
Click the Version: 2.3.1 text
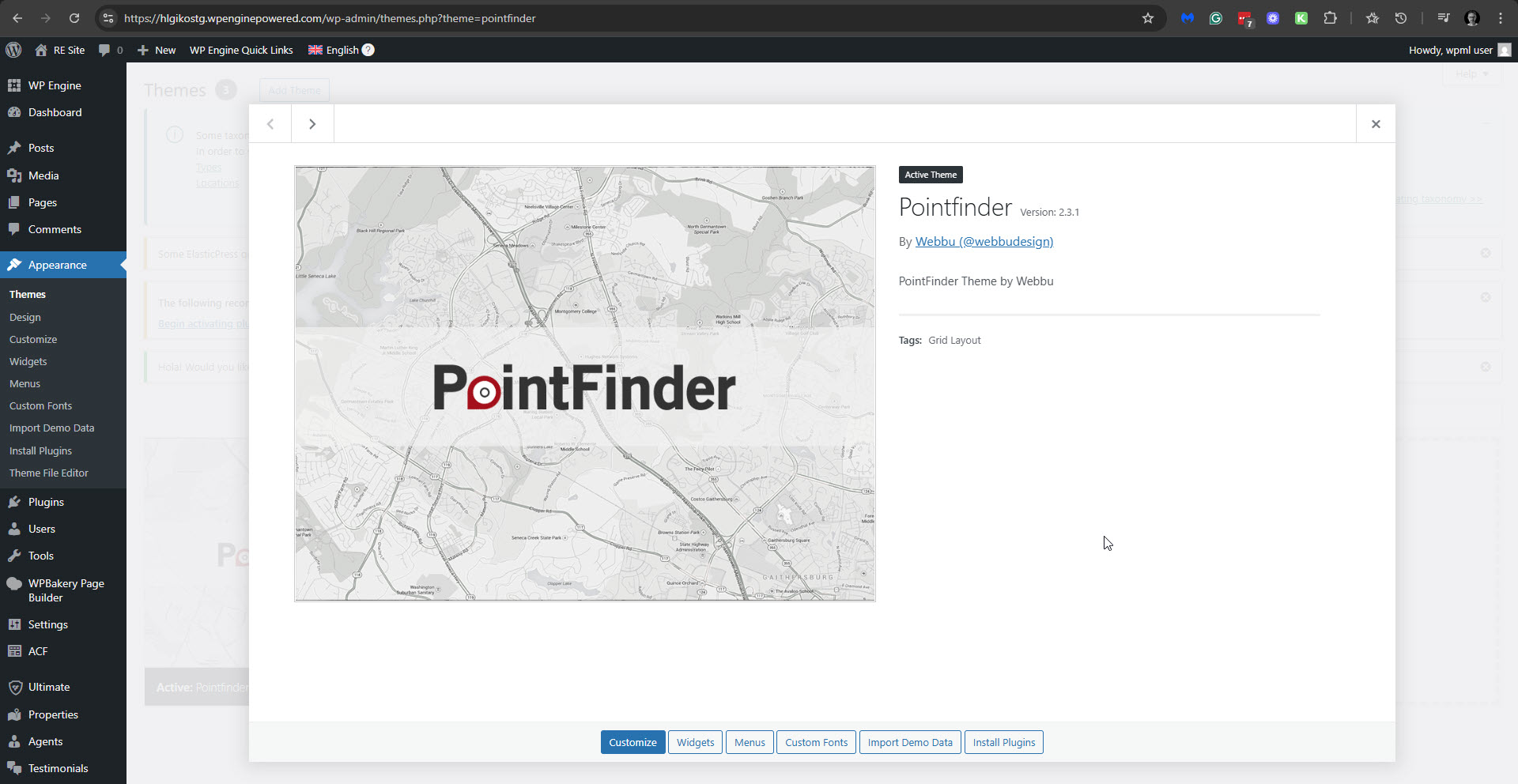click(x=1049, y=212)
